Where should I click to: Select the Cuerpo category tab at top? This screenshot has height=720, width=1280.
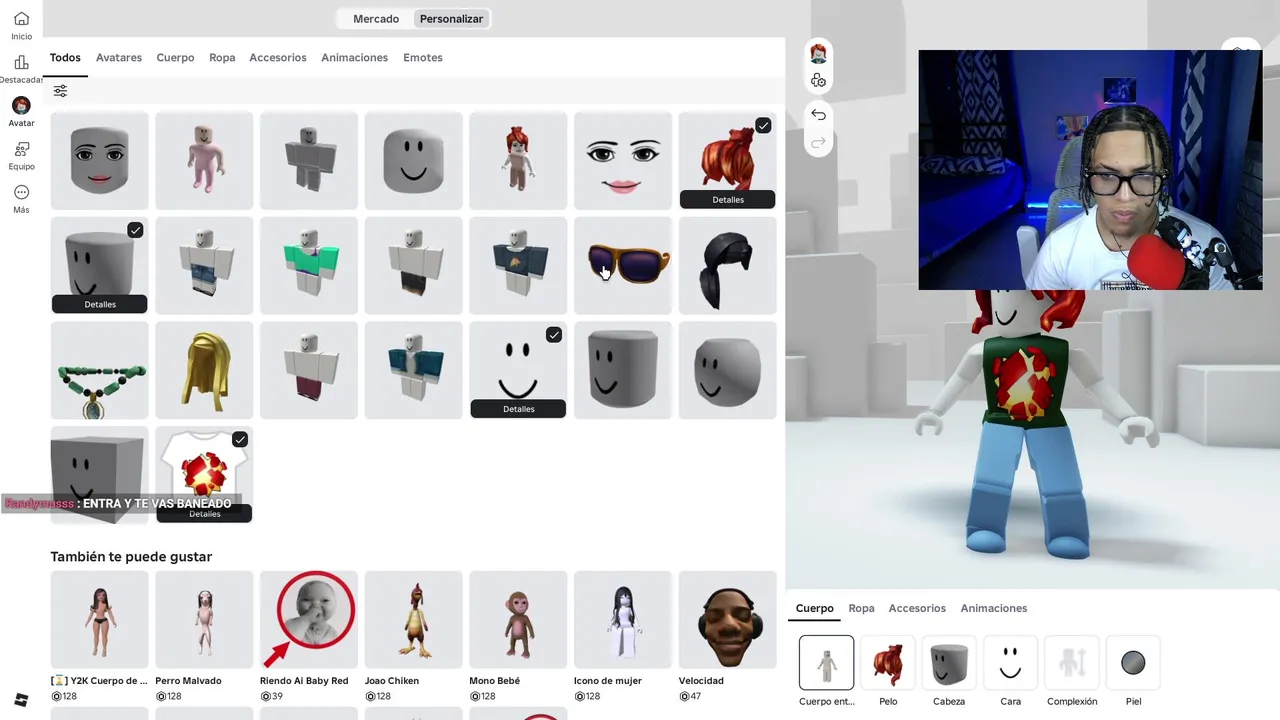[x=175, y=58]
